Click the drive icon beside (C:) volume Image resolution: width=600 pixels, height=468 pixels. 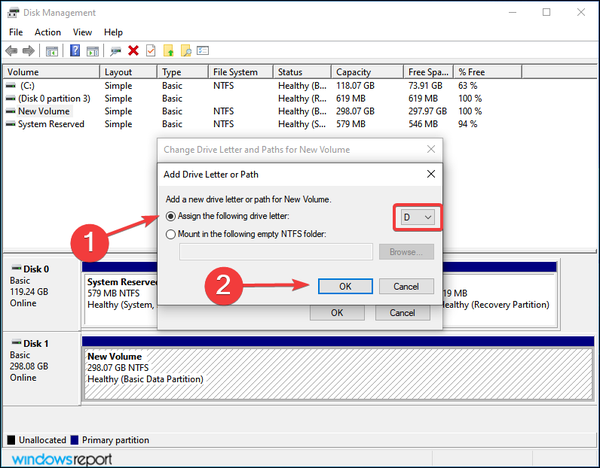click(x=11, y=86)
